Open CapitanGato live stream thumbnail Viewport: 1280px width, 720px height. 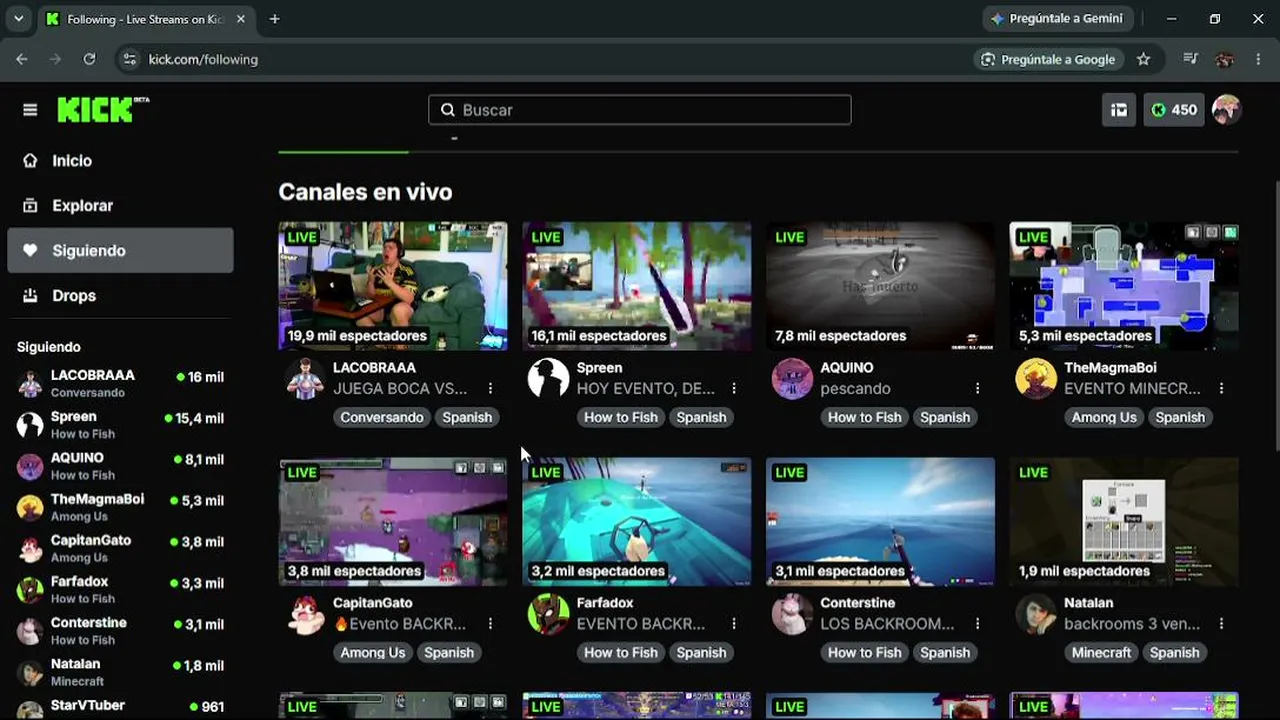(x=393, y=521)
